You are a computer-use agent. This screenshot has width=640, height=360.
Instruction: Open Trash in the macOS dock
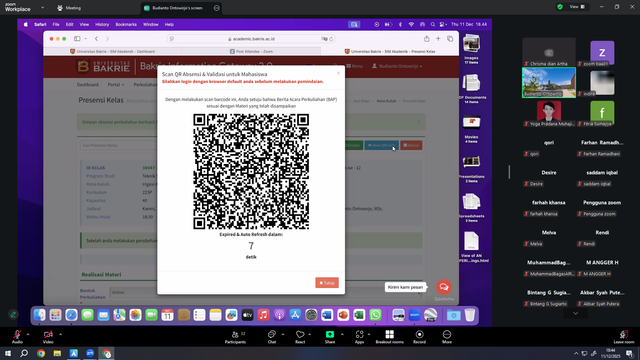point(470,315)
